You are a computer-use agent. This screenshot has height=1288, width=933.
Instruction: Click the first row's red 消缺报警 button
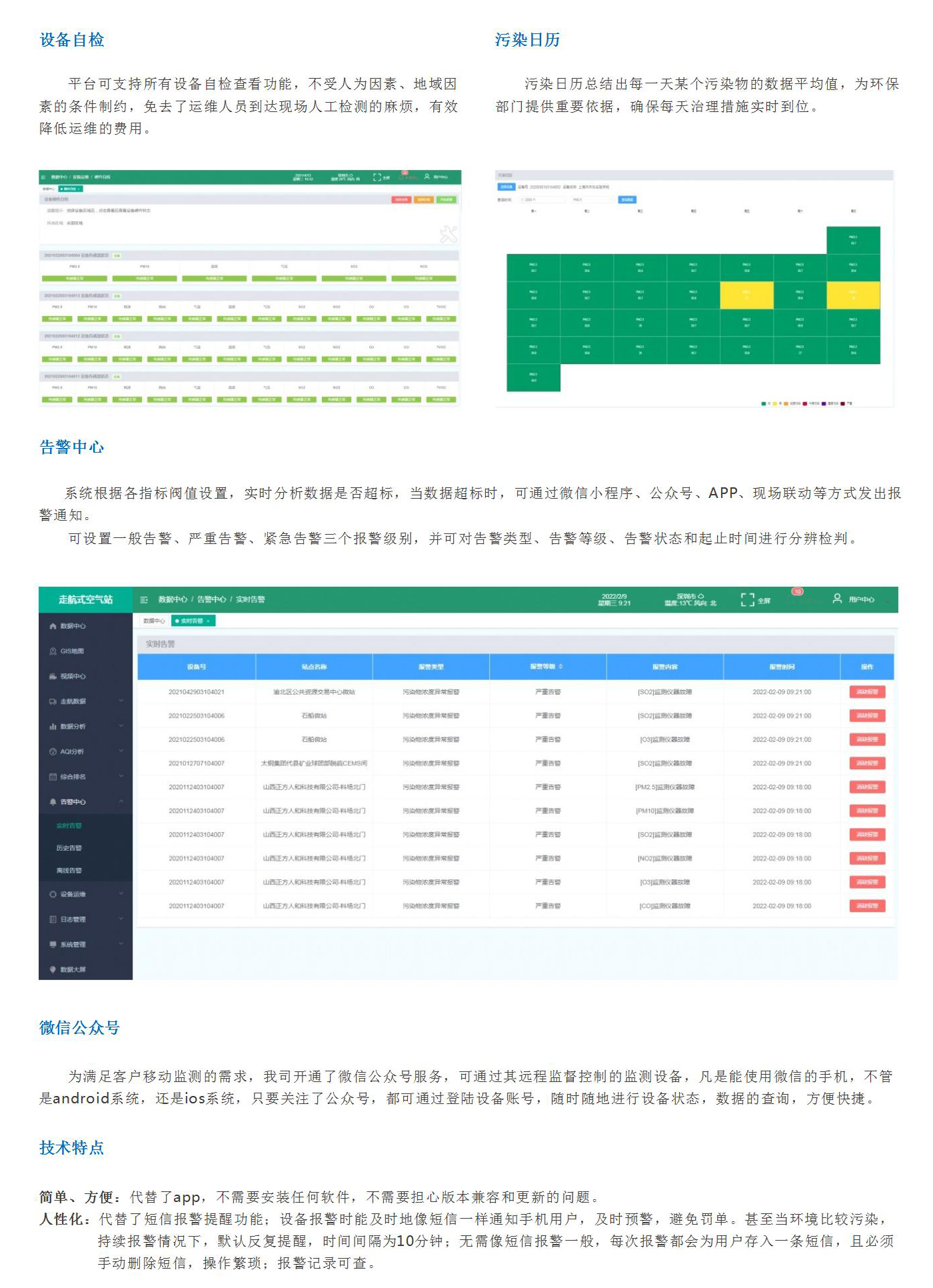click(x=867, y=692)
